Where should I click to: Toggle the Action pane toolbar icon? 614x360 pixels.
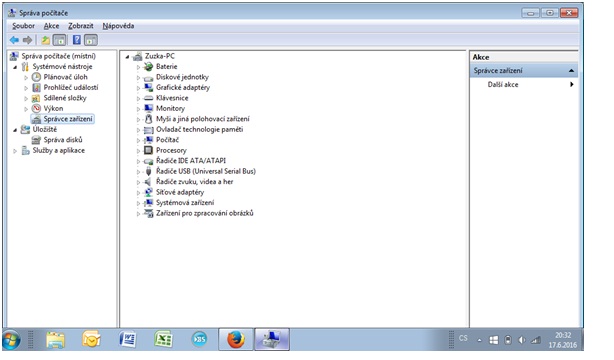tap(91, 40)
